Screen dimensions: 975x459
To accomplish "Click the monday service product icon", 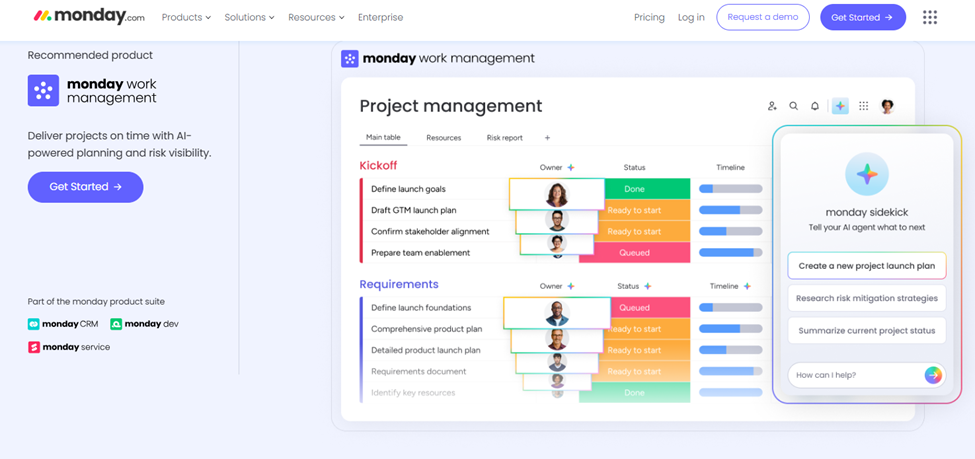I will [34, 347].
